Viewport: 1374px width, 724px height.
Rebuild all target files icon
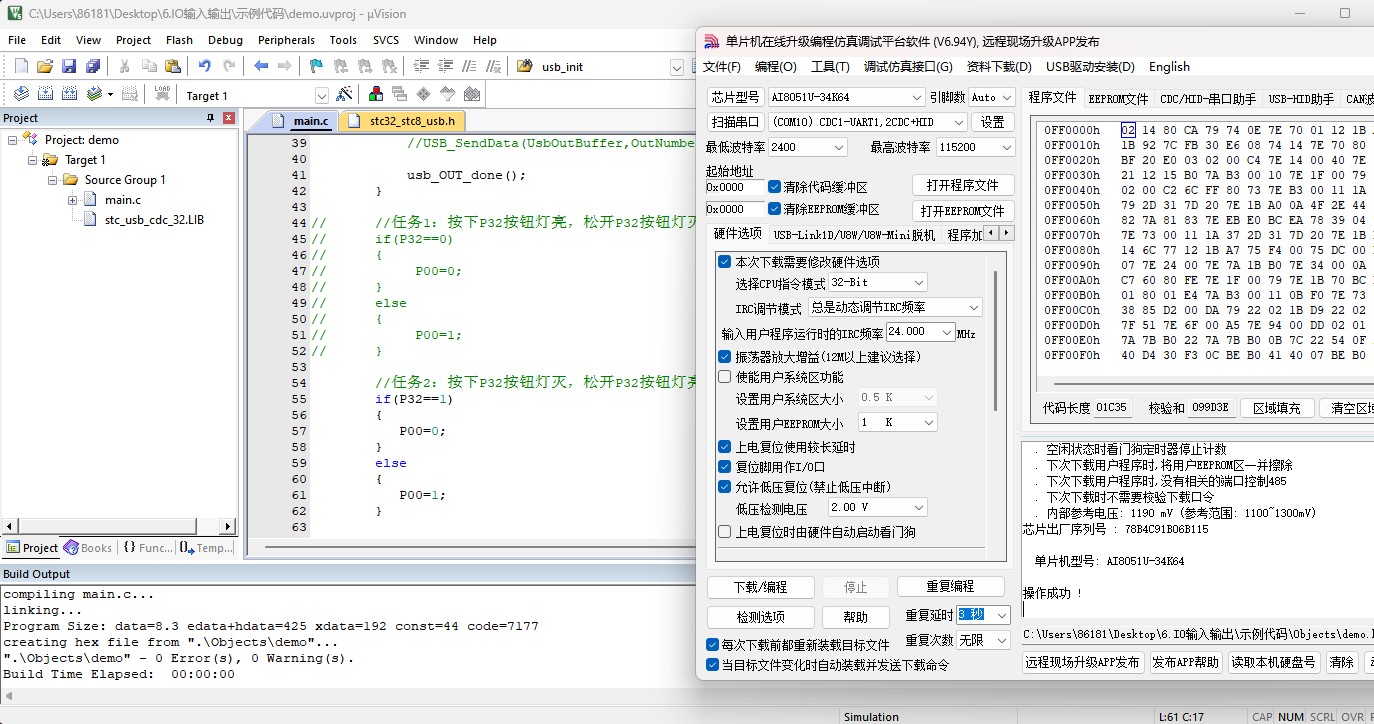click(x=69, y=94)
